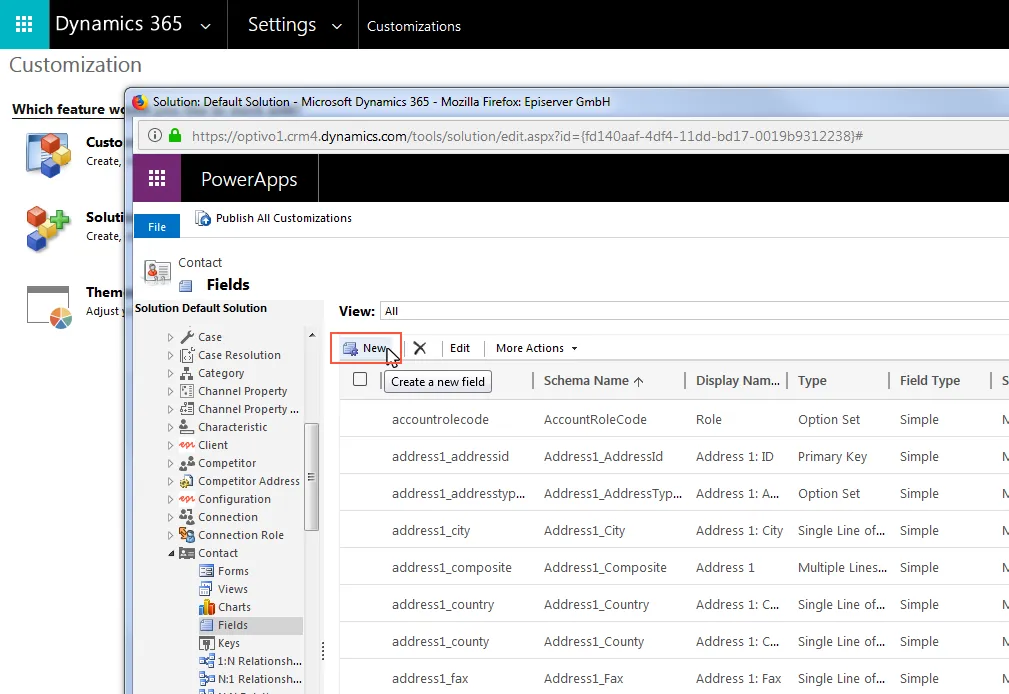Screen dimensions: 1009x694
Task: Click the New field icon in toolbar
Action: (350, 348)
